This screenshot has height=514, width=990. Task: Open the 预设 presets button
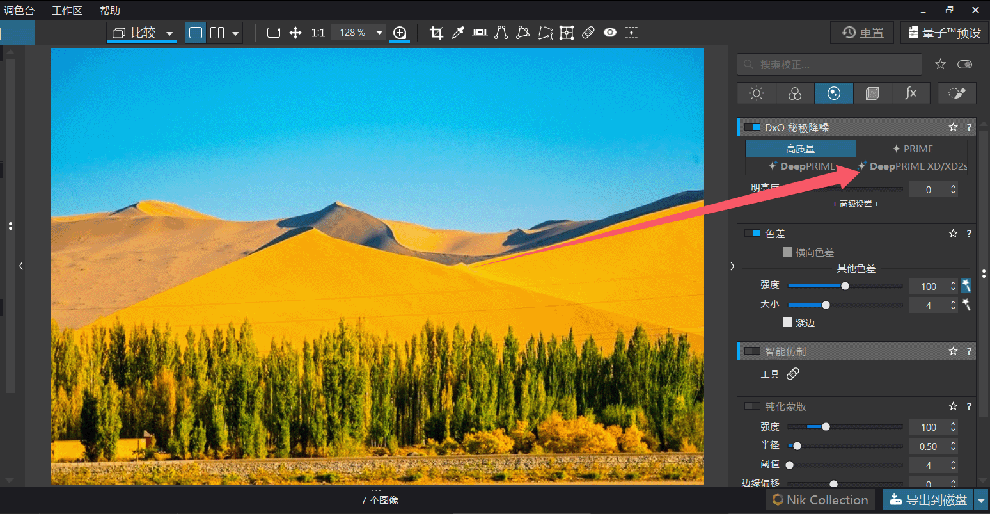click(x=944, y=33)
